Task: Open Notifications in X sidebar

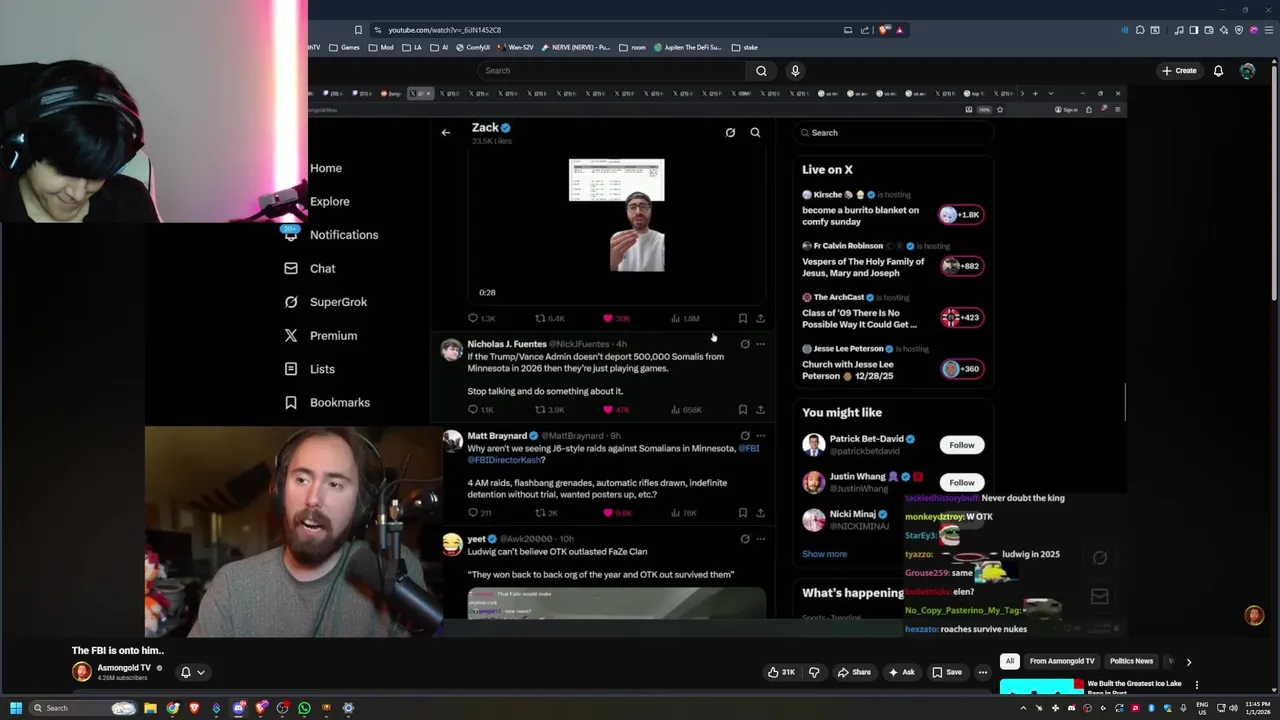Action: (x=331, y=235)
